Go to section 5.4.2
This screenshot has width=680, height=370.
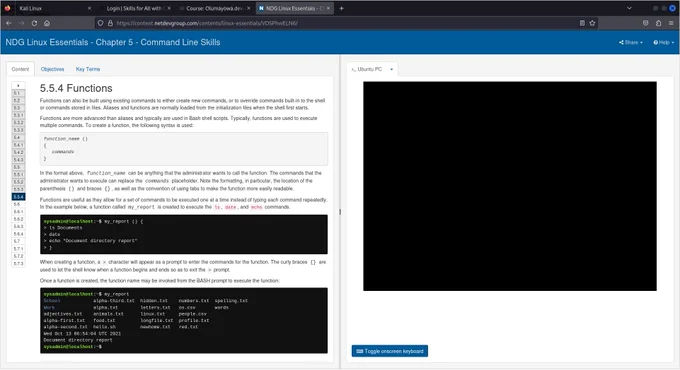(18, 152)
